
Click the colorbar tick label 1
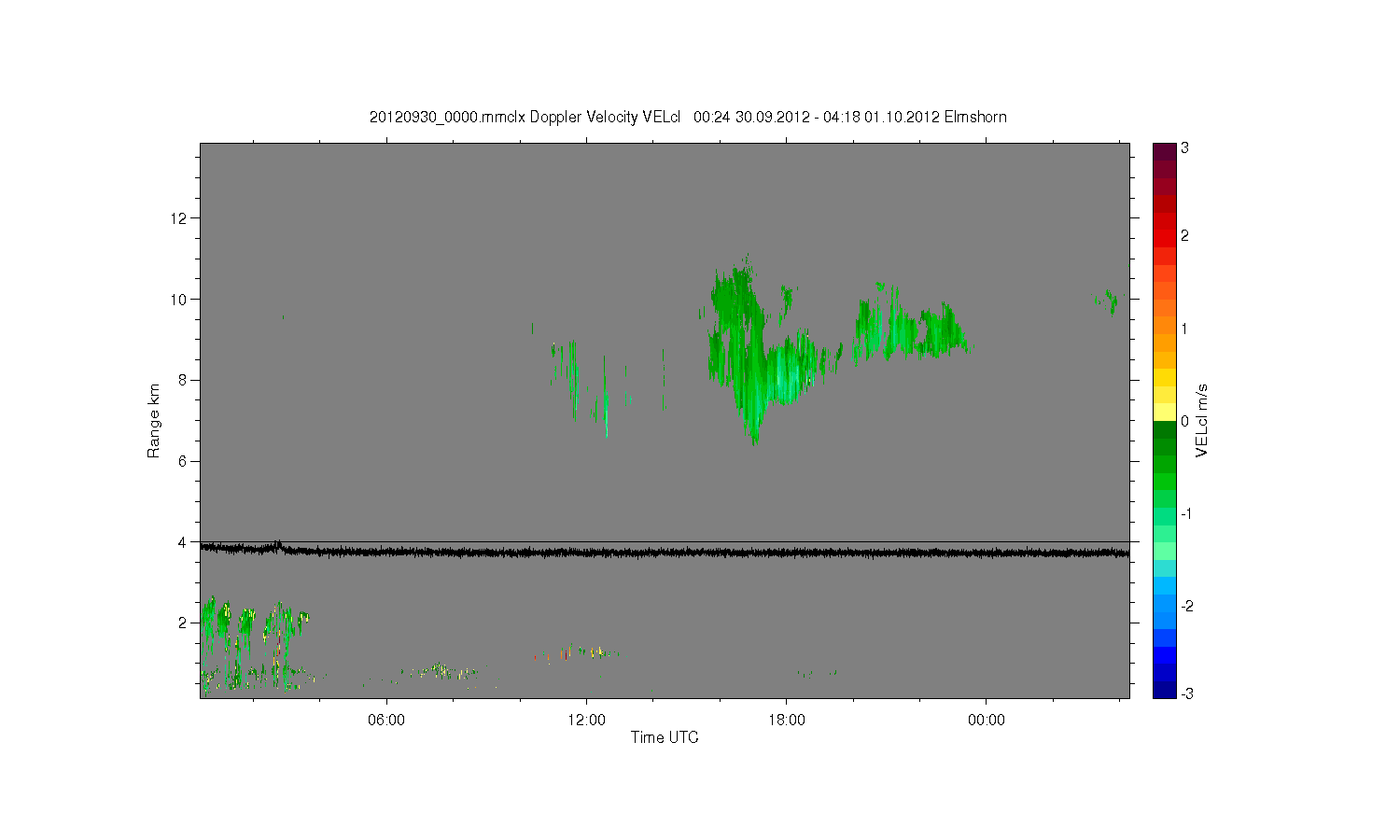(x=1184, y=329)
